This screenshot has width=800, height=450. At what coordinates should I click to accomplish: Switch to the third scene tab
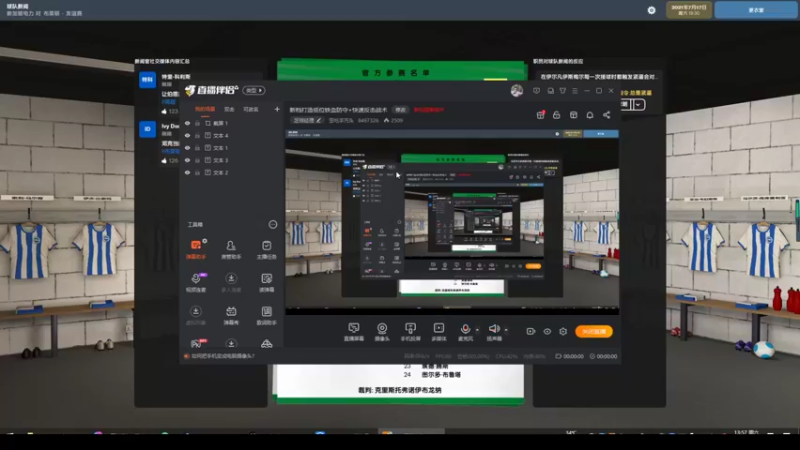(251, 109)
